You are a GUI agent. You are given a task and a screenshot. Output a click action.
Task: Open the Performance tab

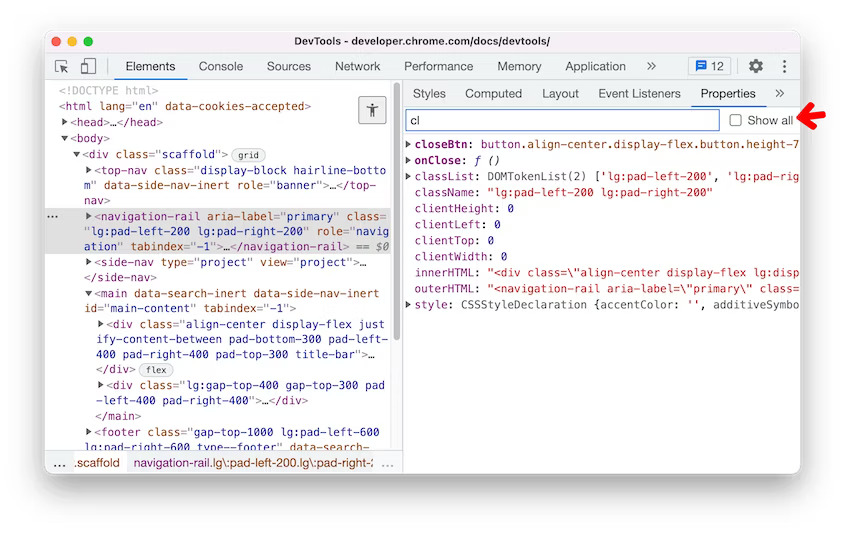(x=439, y=66)
